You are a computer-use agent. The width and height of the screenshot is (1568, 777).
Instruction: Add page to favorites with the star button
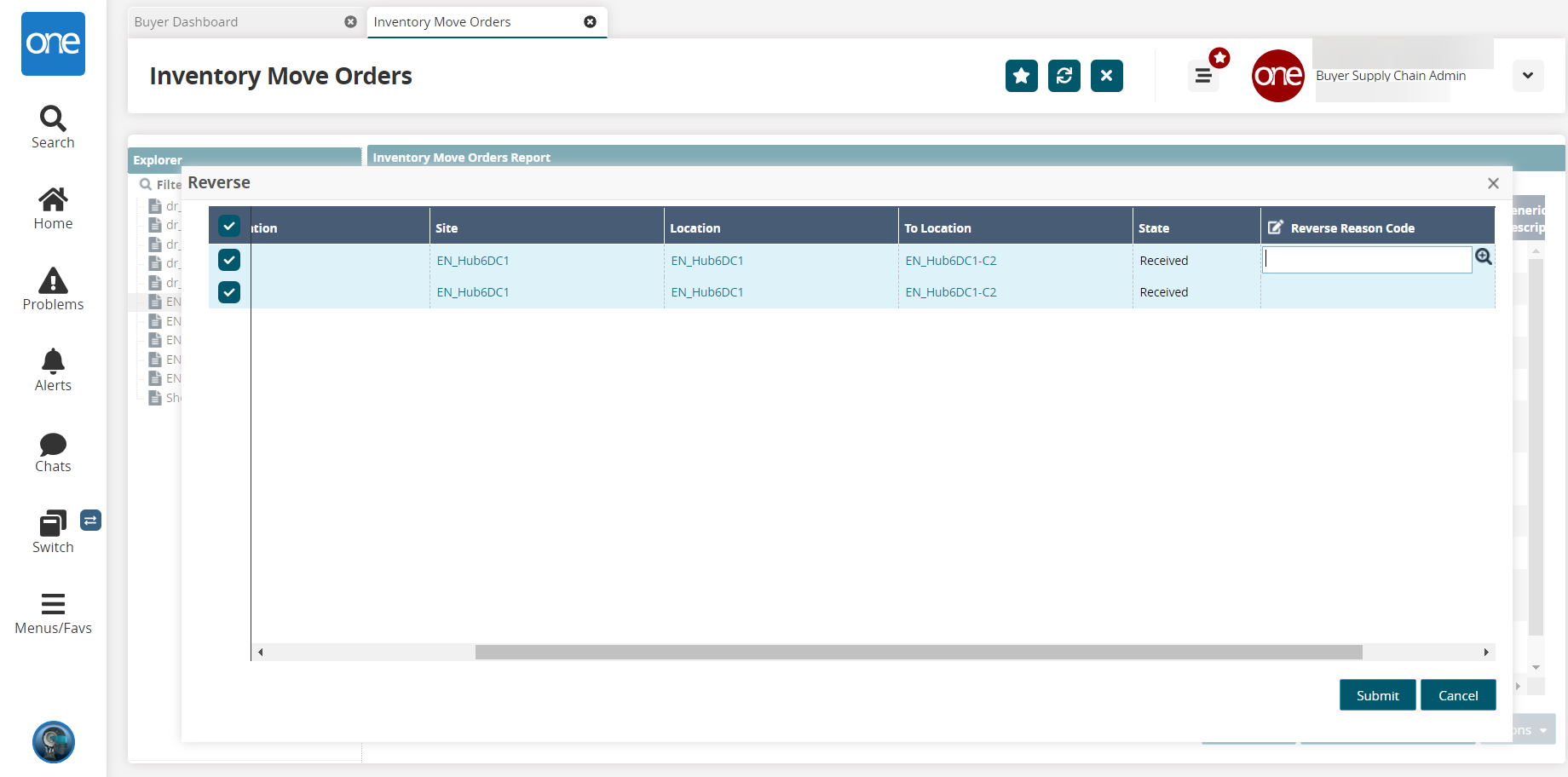pos(1022,76)
